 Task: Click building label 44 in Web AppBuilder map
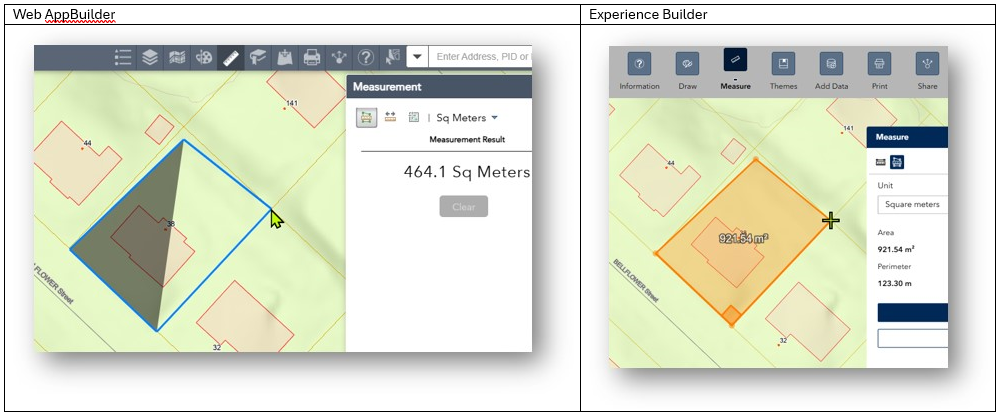tap(87, 143)
